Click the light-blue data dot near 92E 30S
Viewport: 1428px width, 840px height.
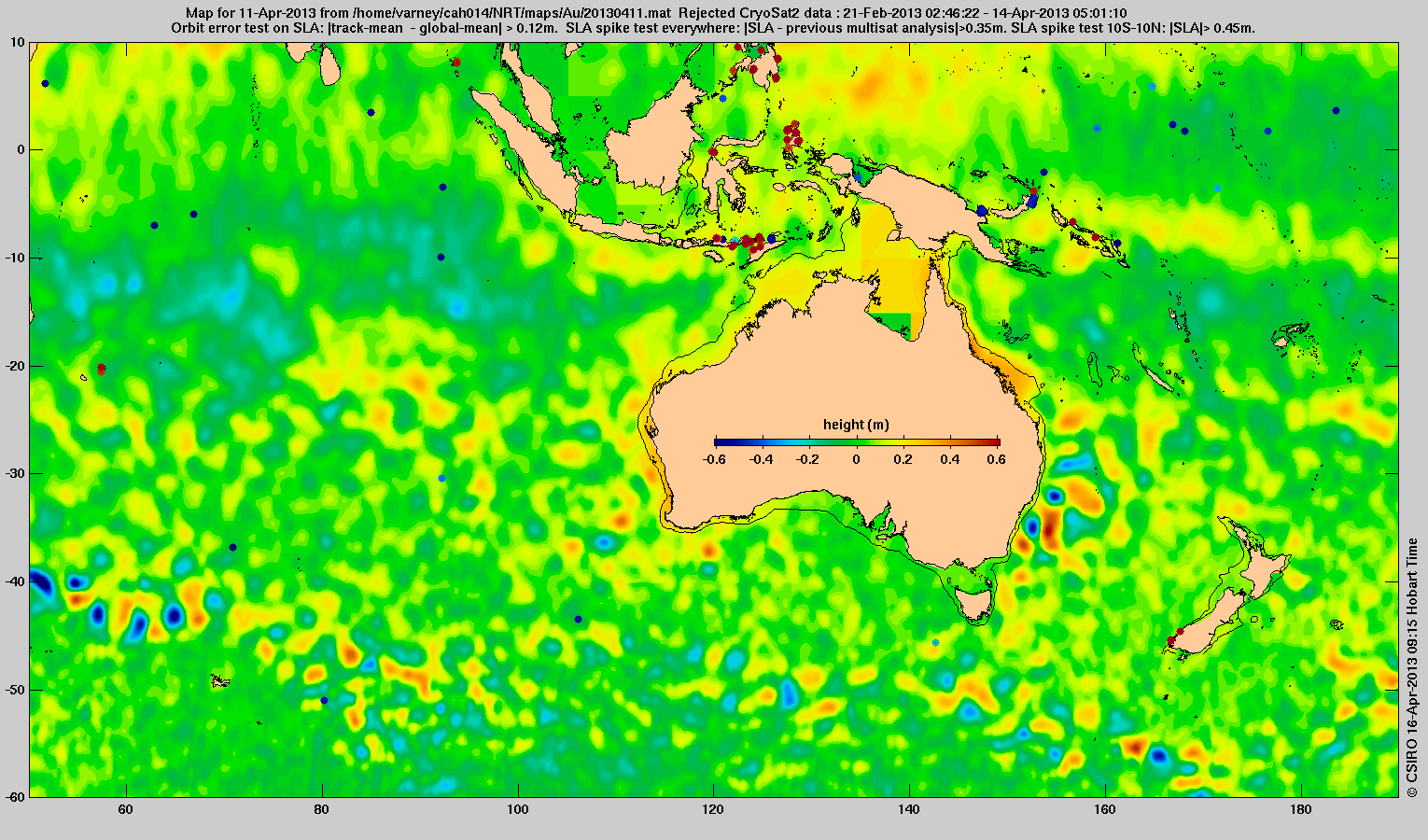coord(441,478)
